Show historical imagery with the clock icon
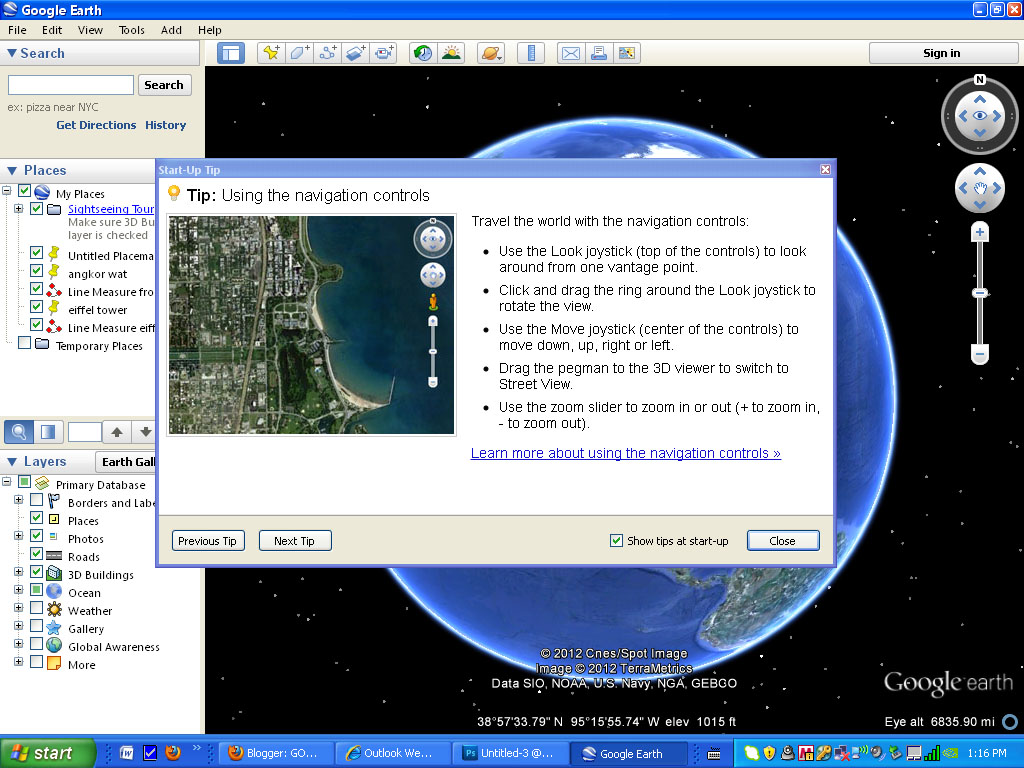 pyautogui.click(x=422, y=52)
